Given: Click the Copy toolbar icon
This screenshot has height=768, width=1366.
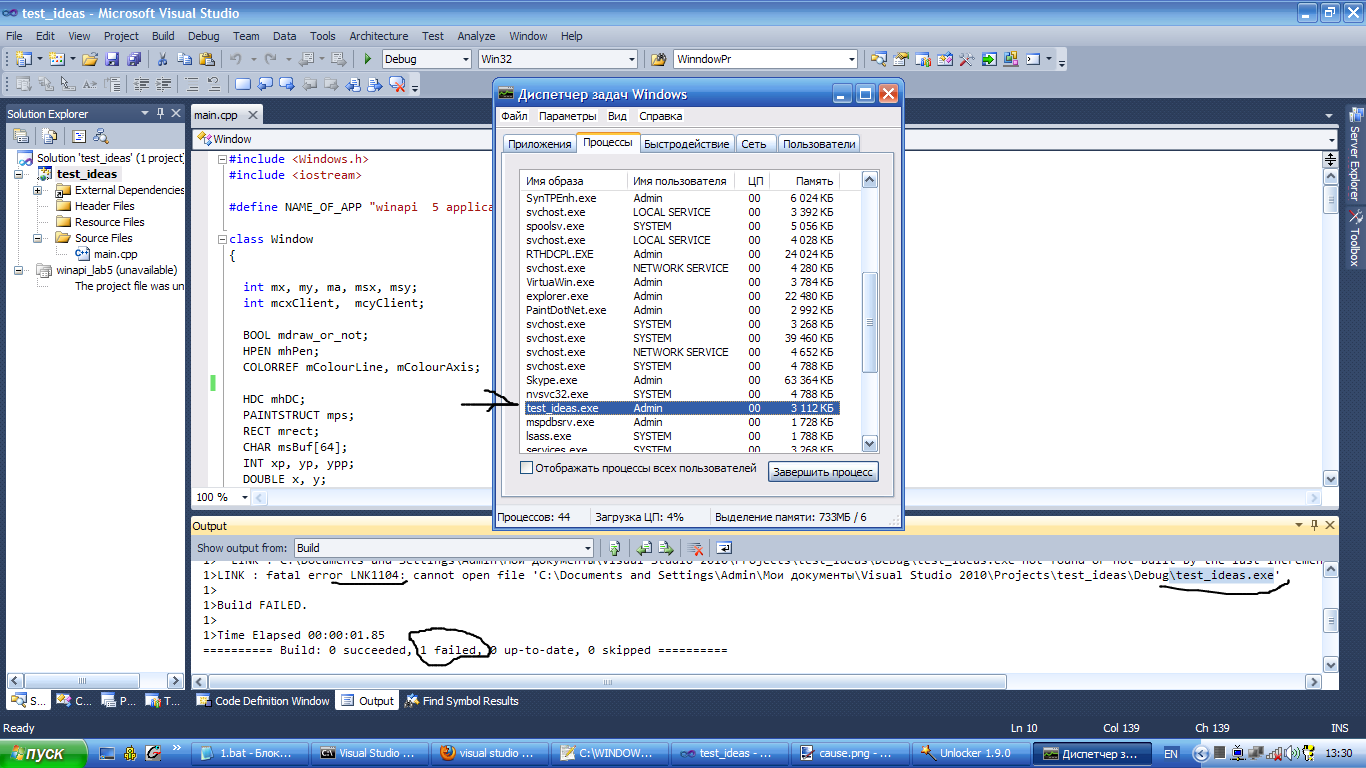Looking at the screenshot, I should coord(184,59).
